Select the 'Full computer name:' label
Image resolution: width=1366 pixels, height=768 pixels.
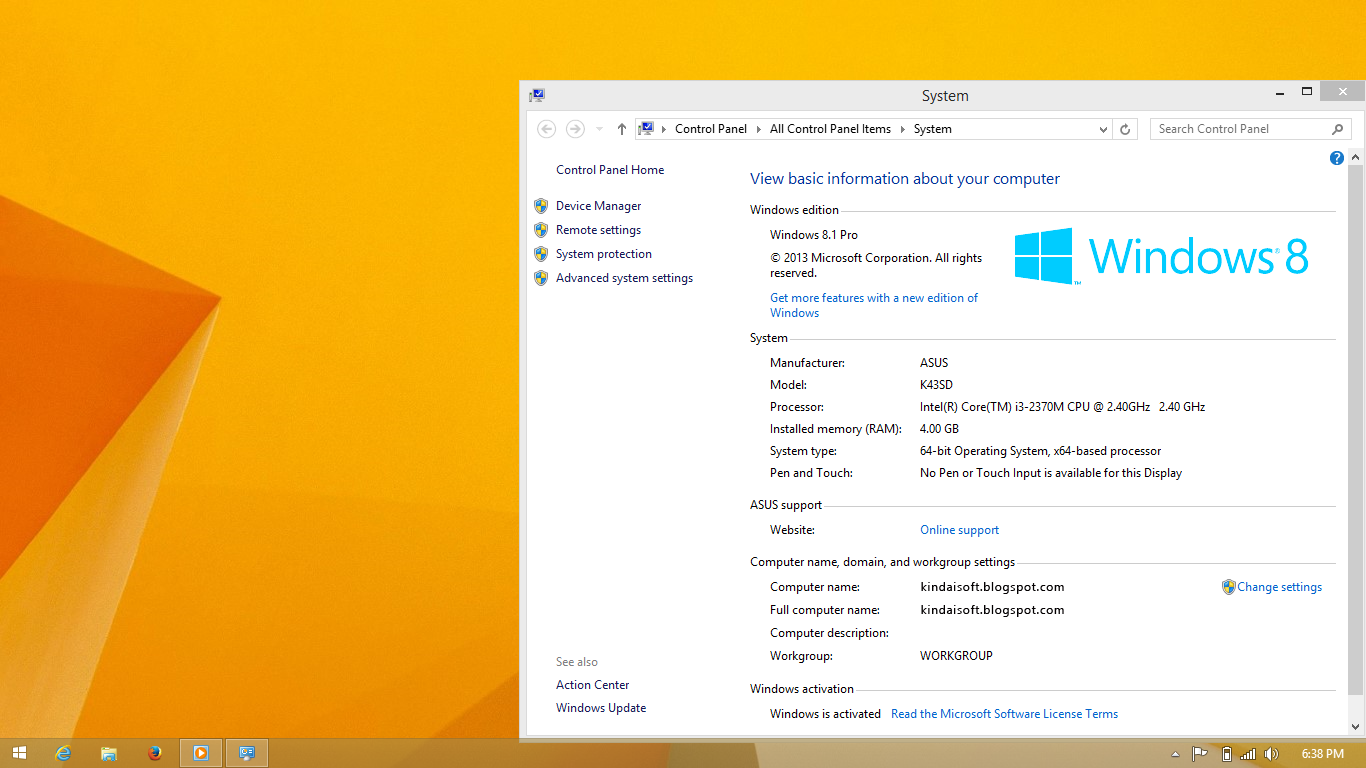tap(825, 610)
